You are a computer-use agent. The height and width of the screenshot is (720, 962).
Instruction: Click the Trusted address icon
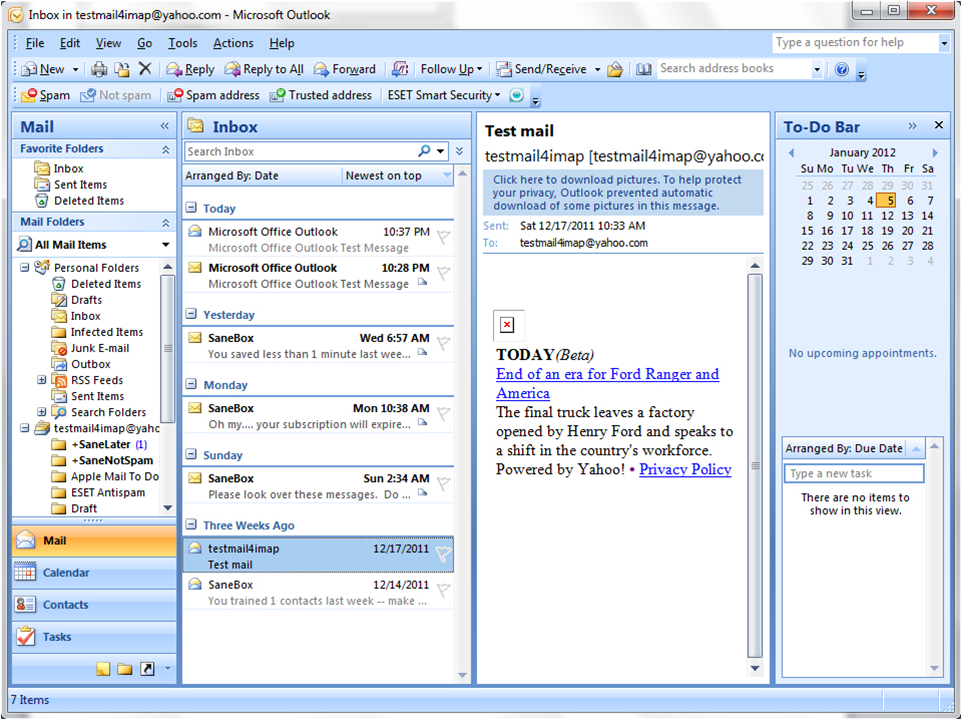[x=321, y=95]
